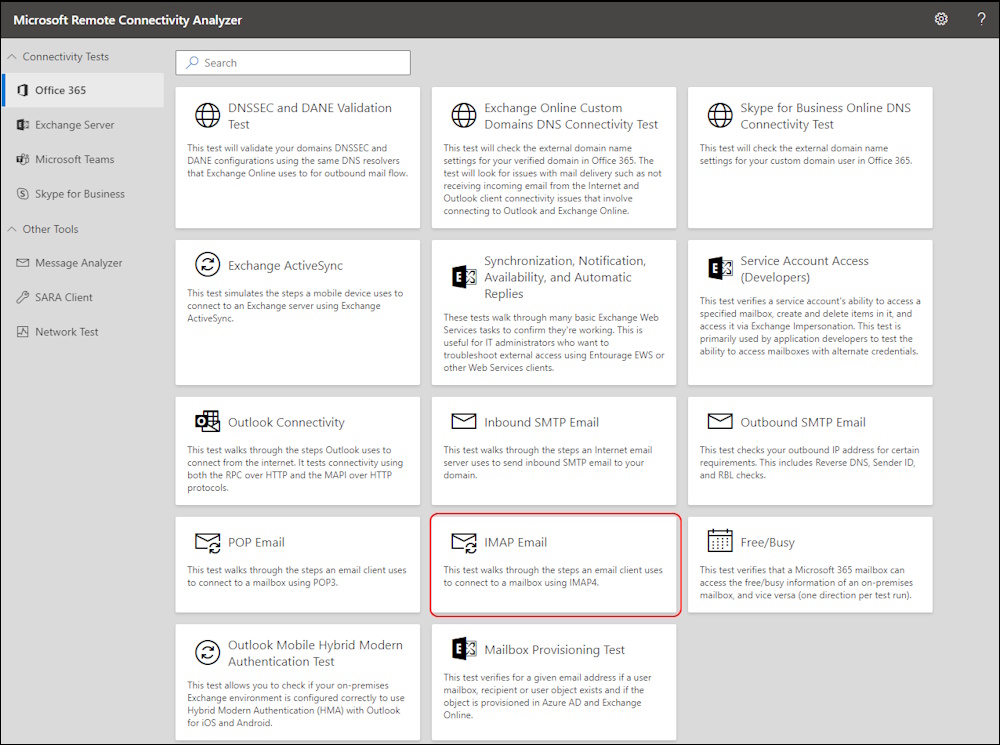Click the Message Analyzer envelope icon
Image resolution: width=1000 pixels, height=745 pixels.
coord(22,263)
